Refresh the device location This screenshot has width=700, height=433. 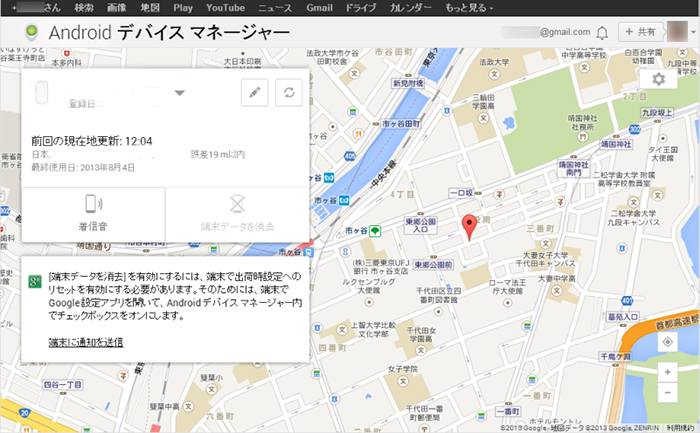pos(289,92)
